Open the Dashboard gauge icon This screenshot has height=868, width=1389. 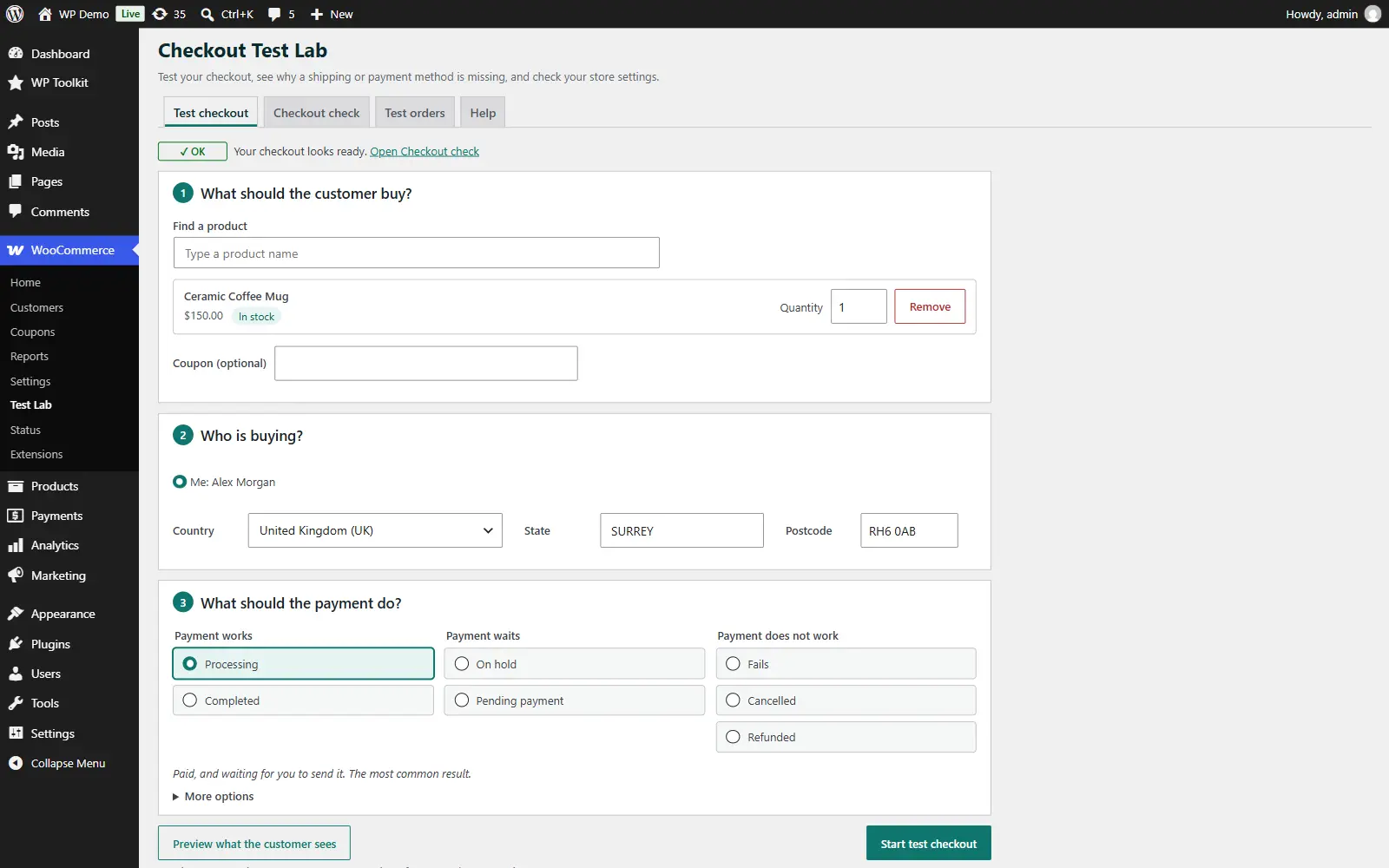pyautogui.click(x=16, y=53)
